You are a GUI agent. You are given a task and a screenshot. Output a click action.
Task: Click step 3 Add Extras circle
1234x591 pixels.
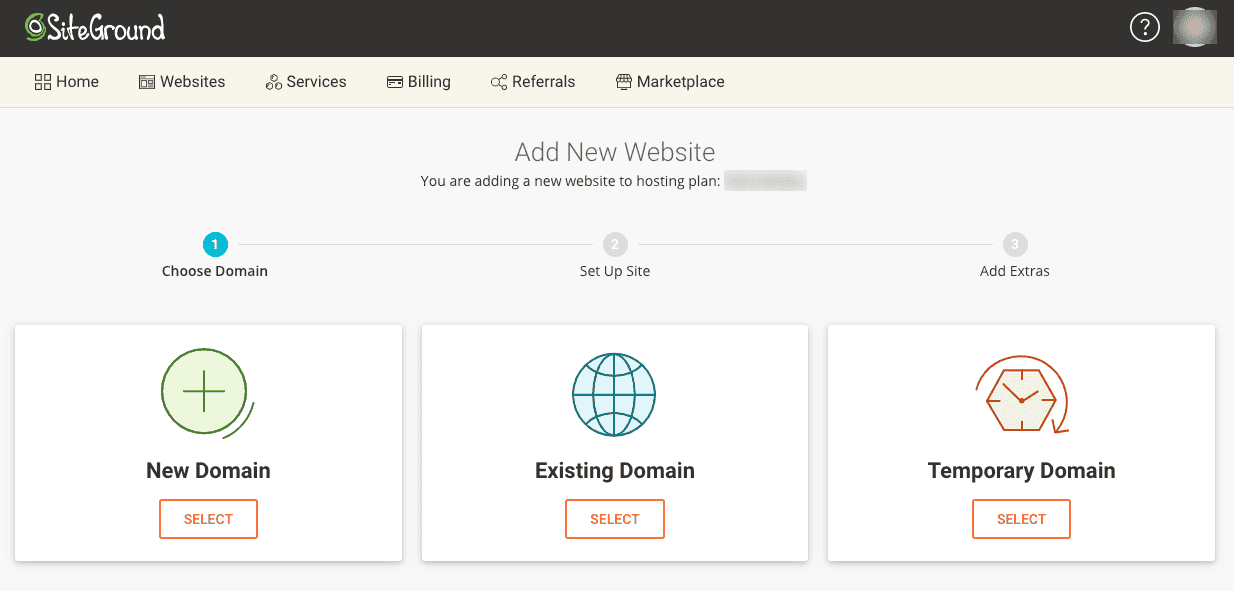tap(1015, 244)
